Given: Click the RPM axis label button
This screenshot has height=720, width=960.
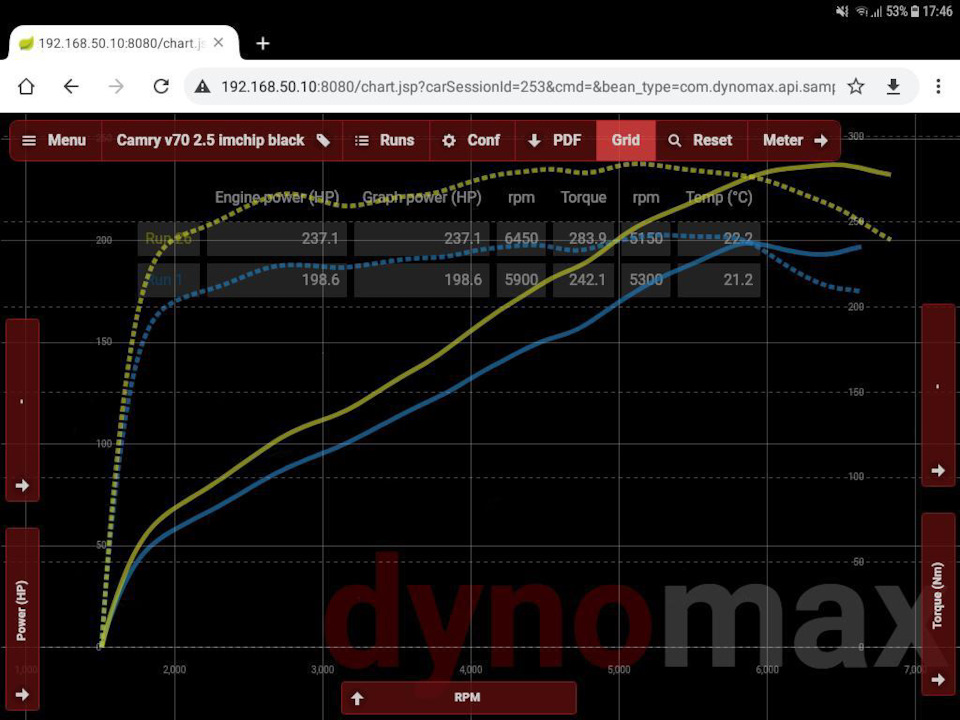Looking at the screenshot, I should (459, 697).
